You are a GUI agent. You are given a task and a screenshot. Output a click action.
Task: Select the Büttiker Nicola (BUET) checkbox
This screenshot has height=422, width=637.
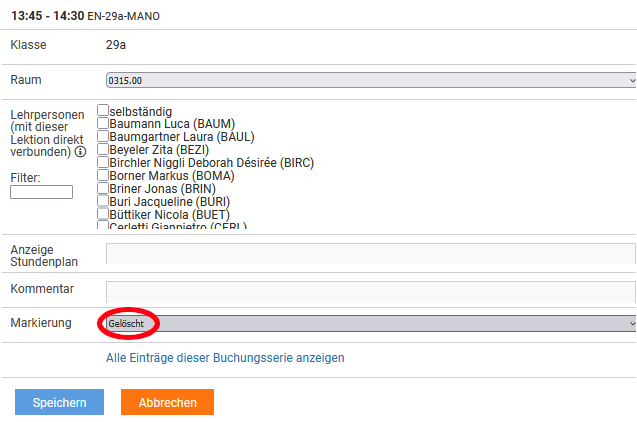point(103,215)
